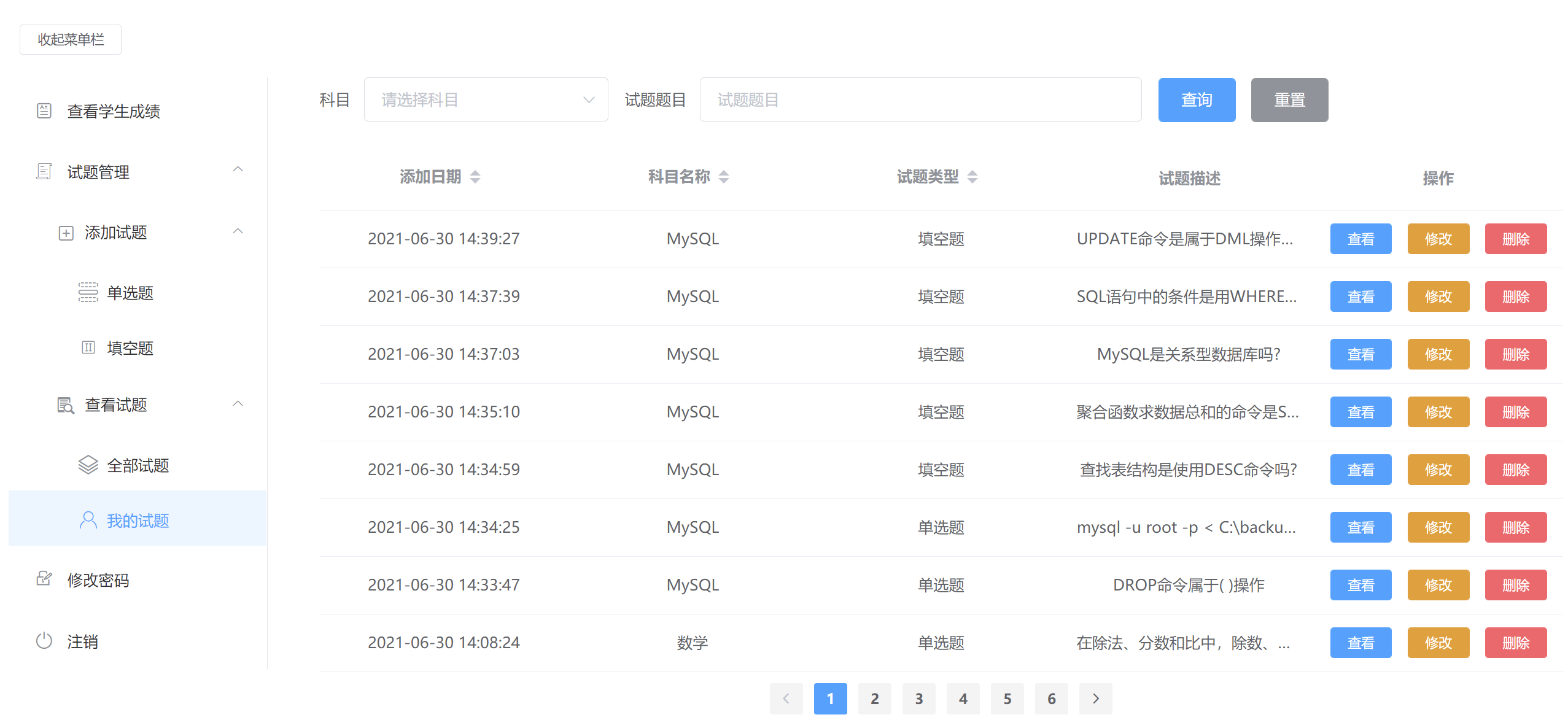1568x728 pixels.
Task: Open 查看学生成绩 menu item
Action: (x=138, y=111)
